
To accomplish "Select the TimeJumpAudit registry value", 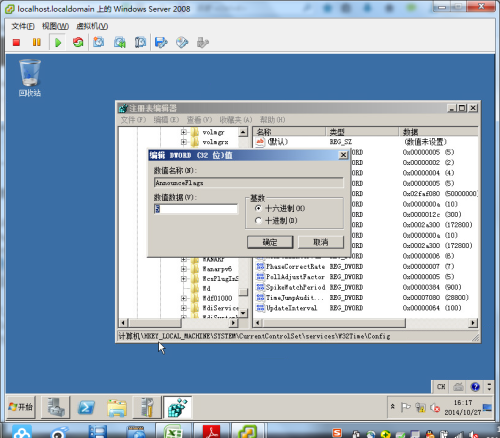I will pyautogui.click(x=295, y=297).
